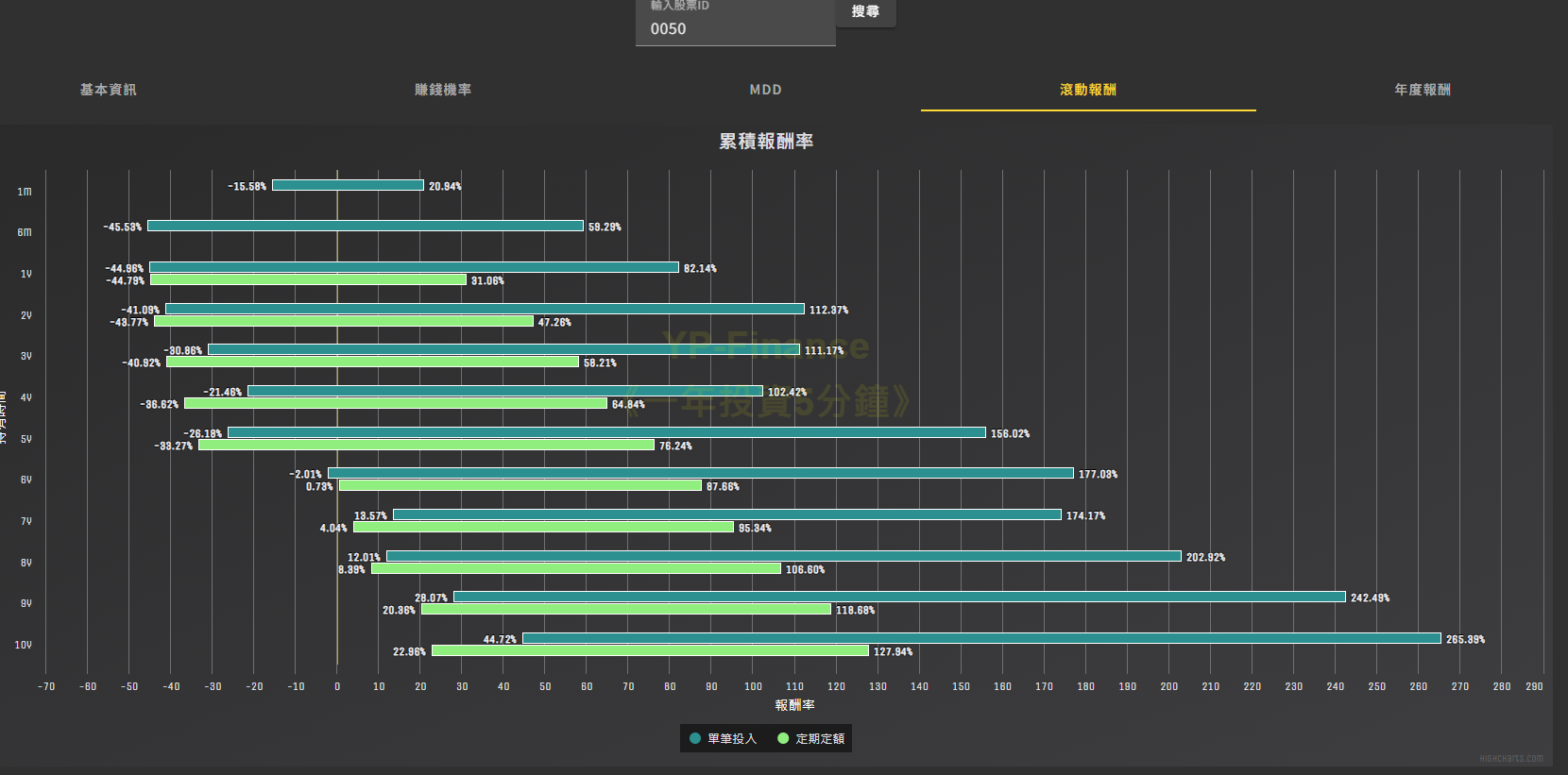The image size is (1568, 775).
Task: Click the 10y teal bar ending at 265.39%
Action: pyautogui.click(x=981, y=639)
